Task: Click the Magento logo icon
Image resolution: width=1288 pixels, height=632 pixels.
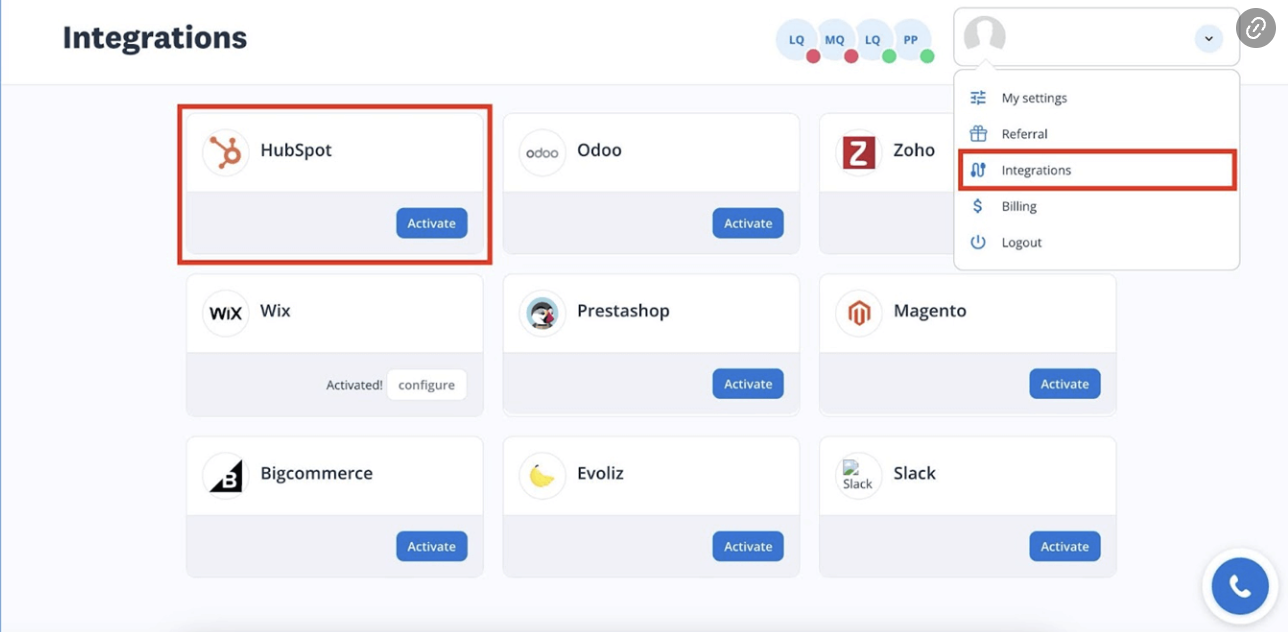Action: [858, 313]
